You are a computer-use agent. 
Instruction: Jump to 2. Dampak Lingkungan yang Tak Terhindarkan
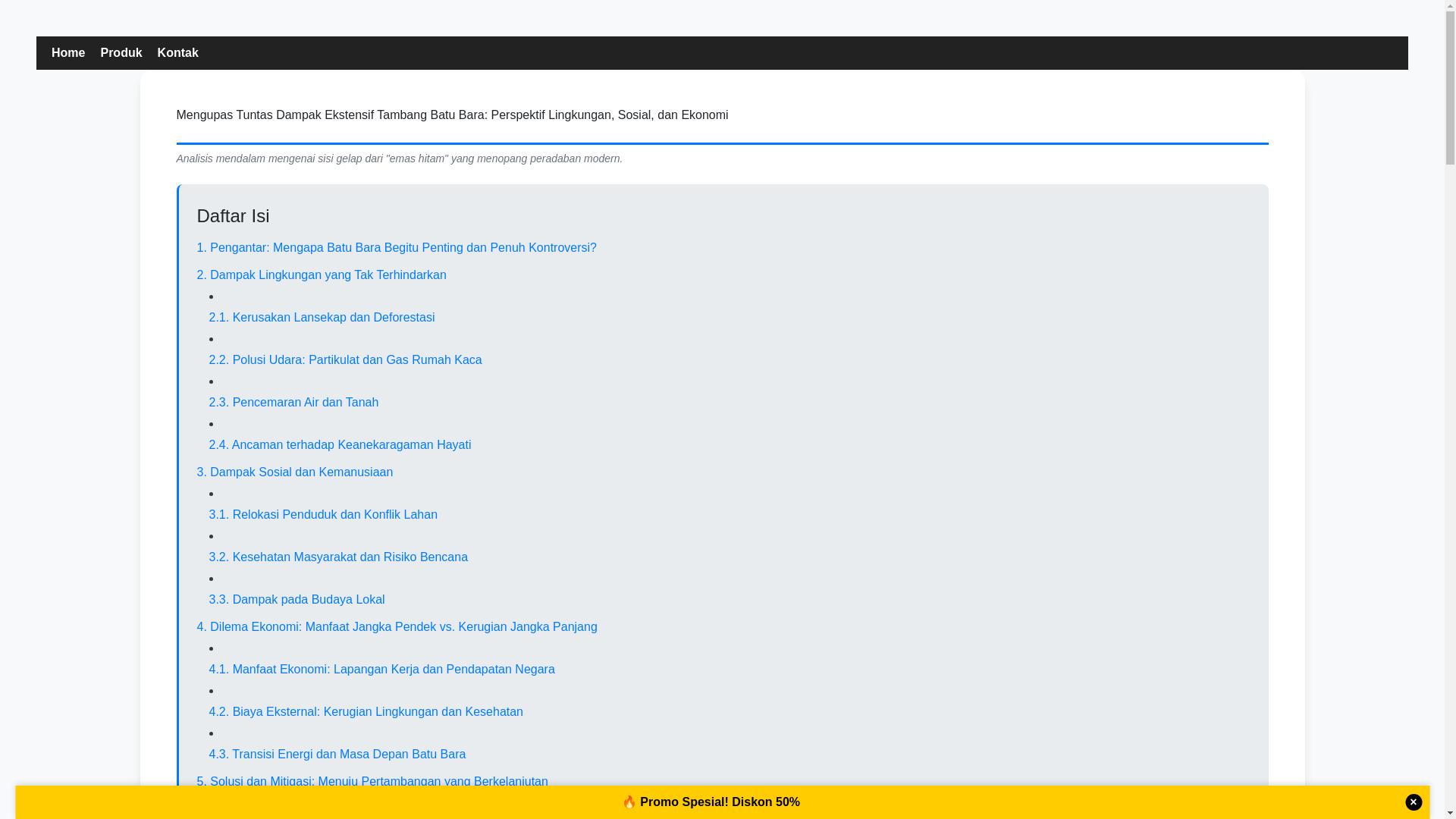(322, 275)
